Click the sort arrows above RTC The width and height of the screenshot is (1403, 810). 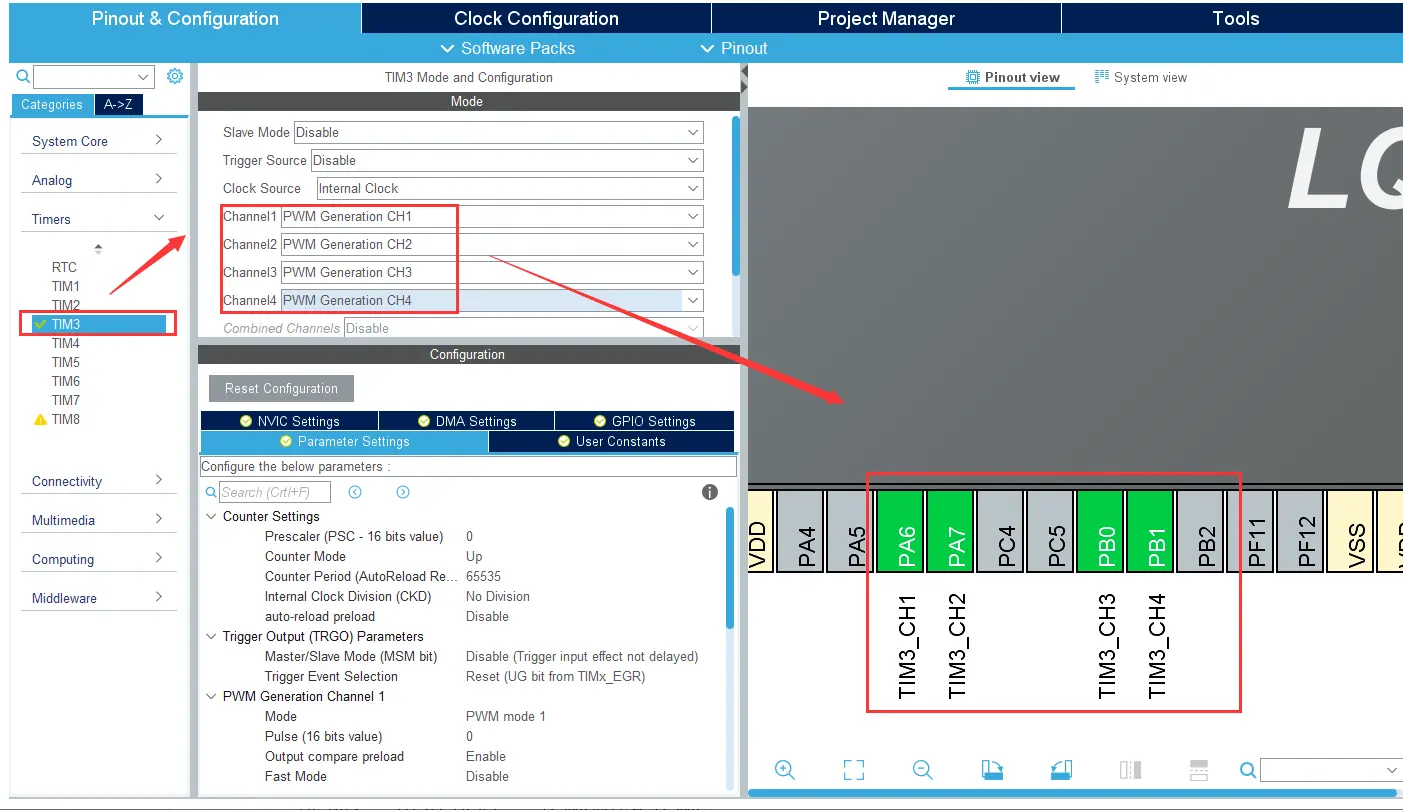[98, 249]
